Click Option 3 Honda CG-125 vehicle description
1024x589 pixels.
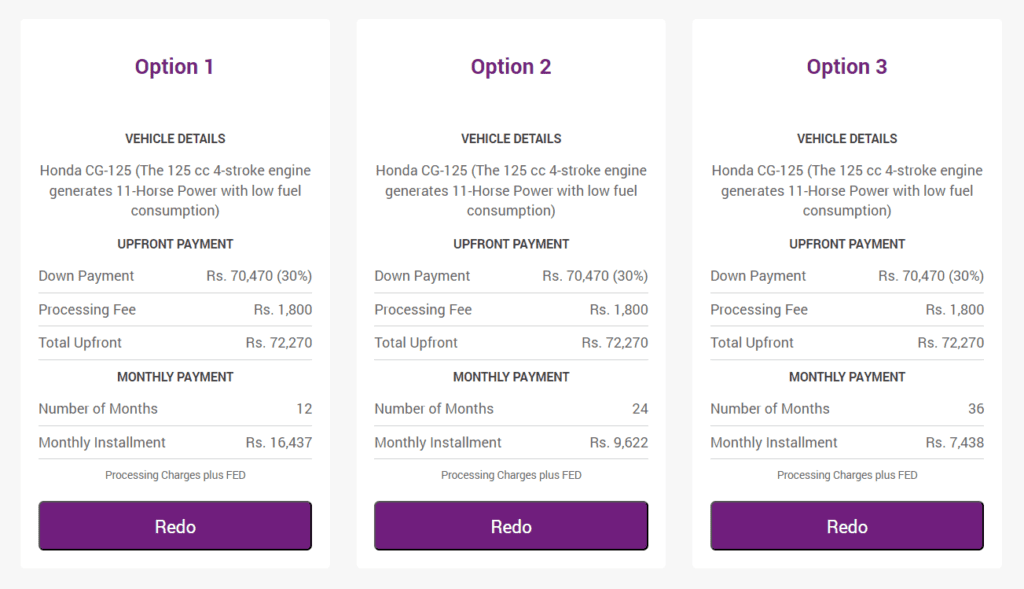(x=847, y=190)
